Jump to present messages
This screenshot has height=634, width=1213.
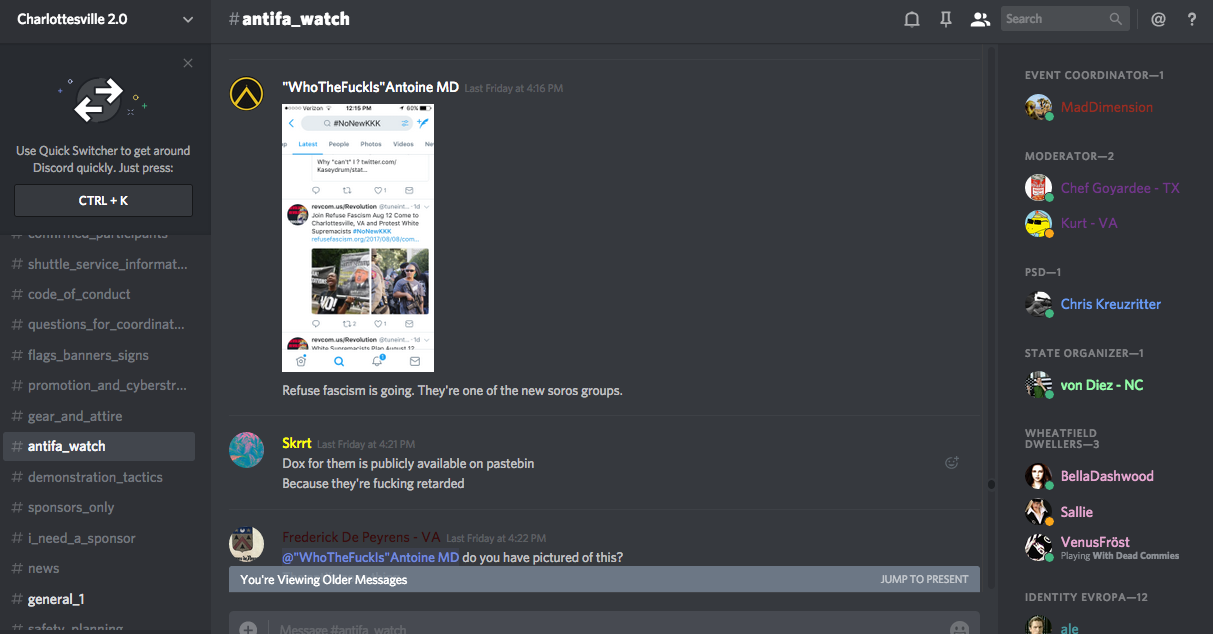pyautogui.click(x=924, y=579)
